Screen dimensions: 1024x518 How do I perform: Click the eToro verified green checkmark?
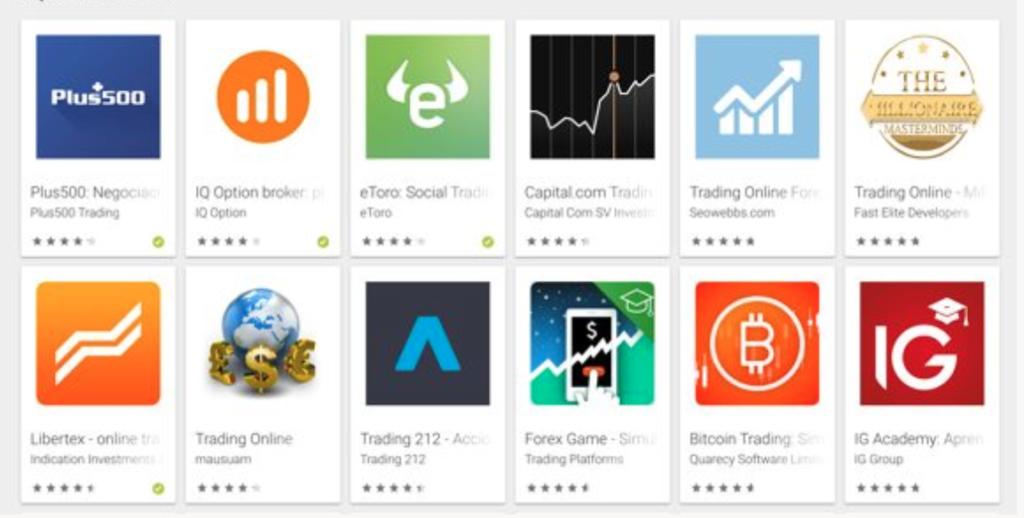point(488,242)
